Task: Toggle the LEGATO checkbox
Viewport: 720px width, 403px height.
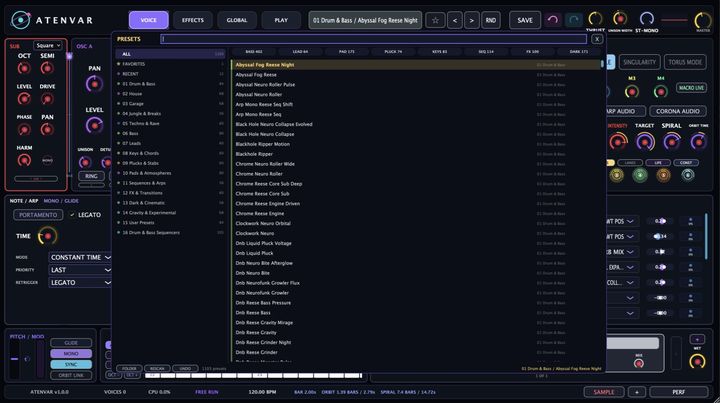Action: 72,215
